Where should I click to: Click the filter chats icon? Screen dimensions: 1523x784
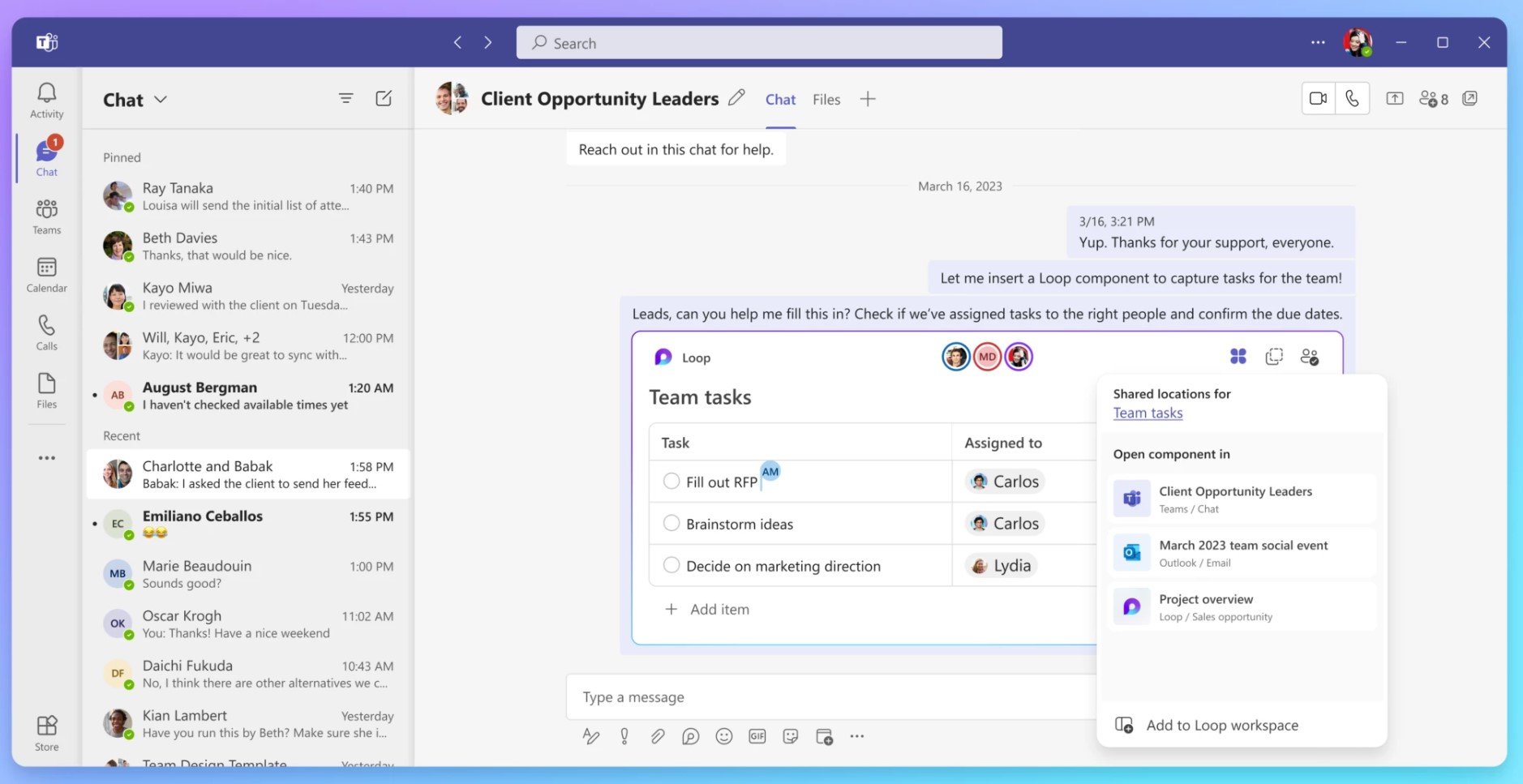pos(345,99)
